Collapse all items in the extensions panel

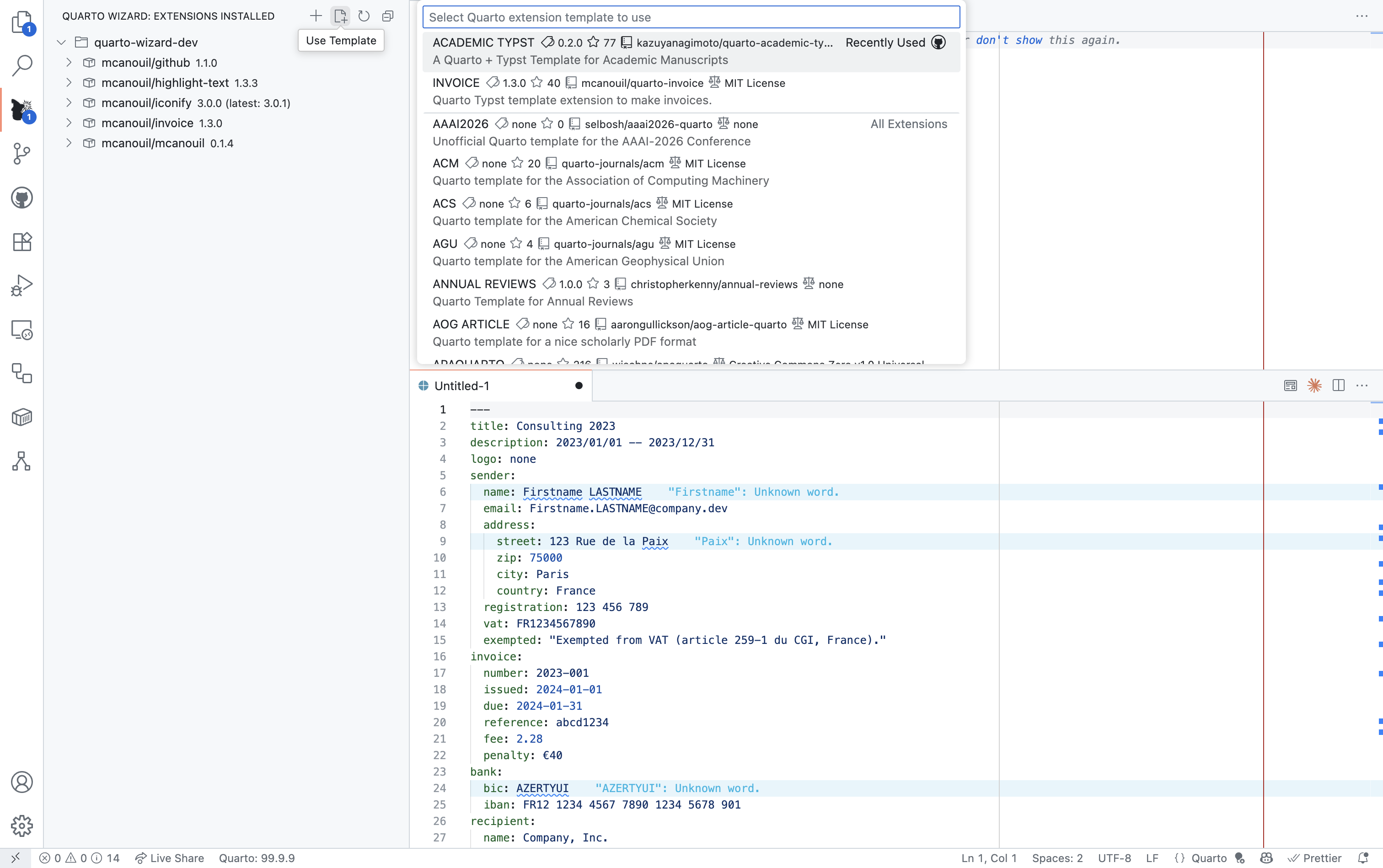tap(388, 16)
